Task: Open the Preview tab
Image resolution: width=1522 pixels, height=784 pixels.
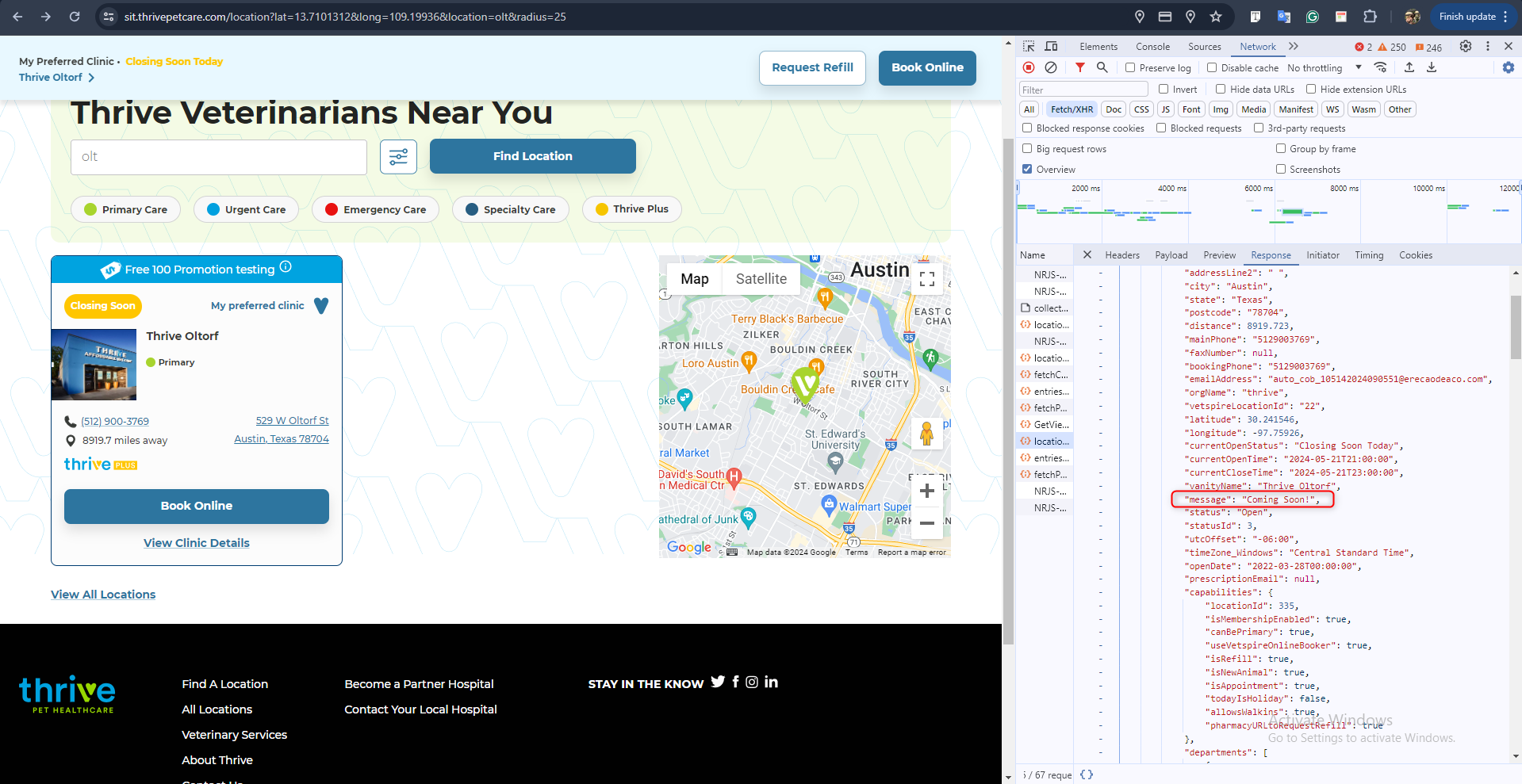Action: 1219,255
